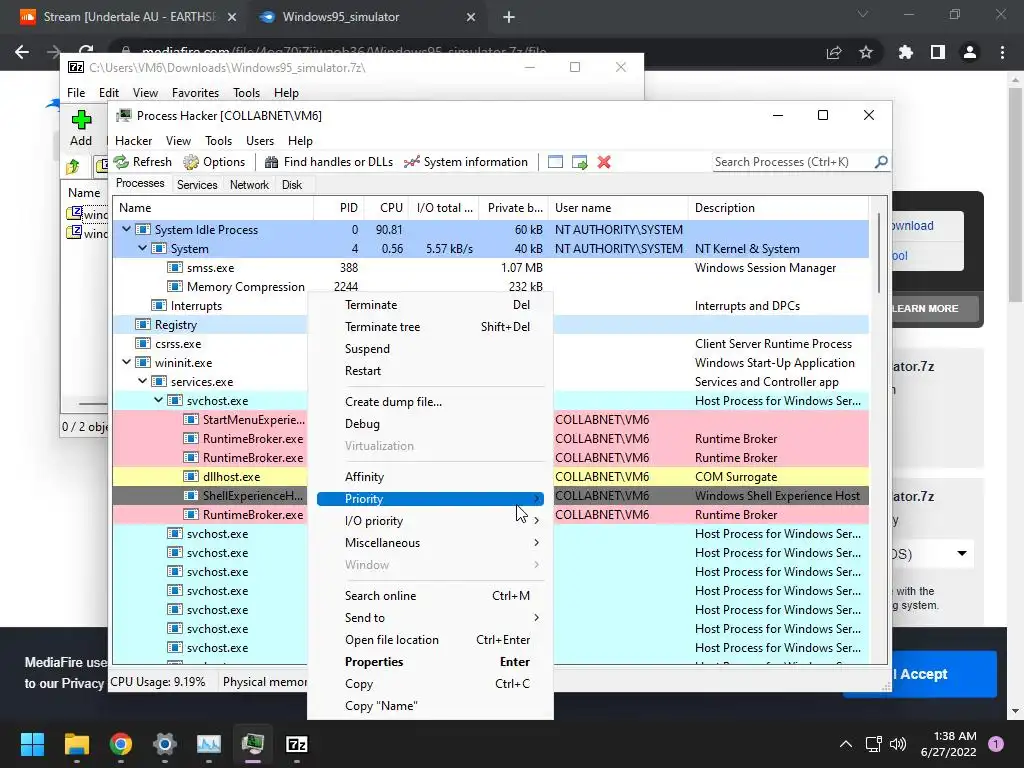Select Create dump file entry

point(430,402)
